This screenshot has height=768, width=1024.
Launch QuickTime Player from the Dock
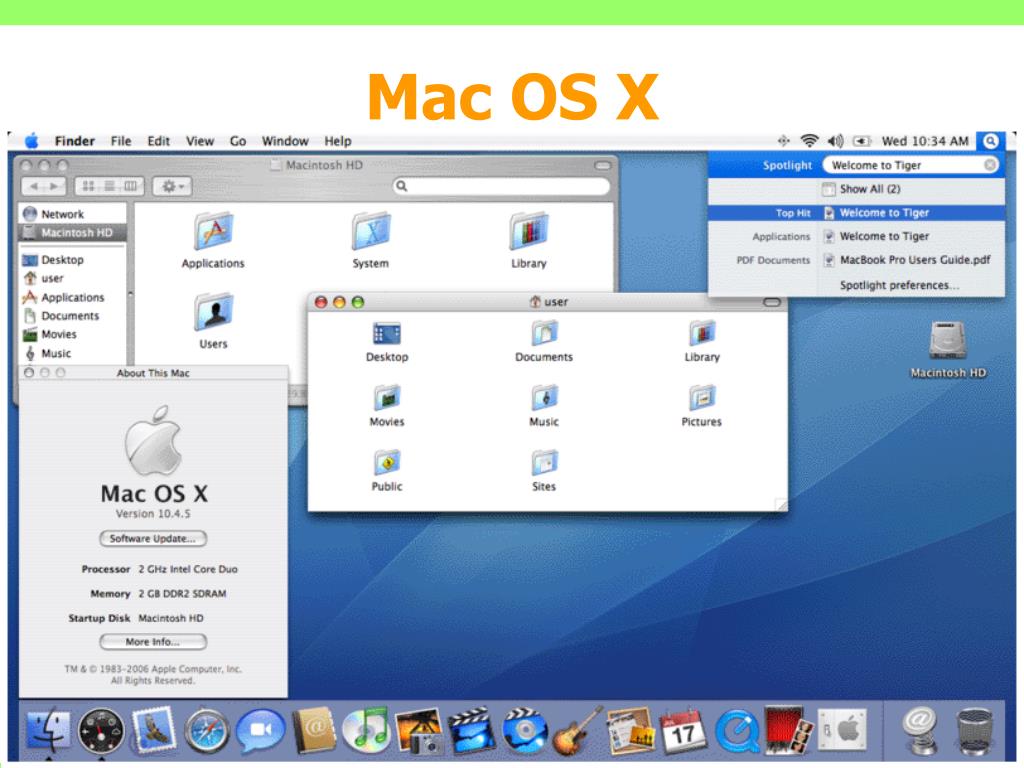(736, 731)
